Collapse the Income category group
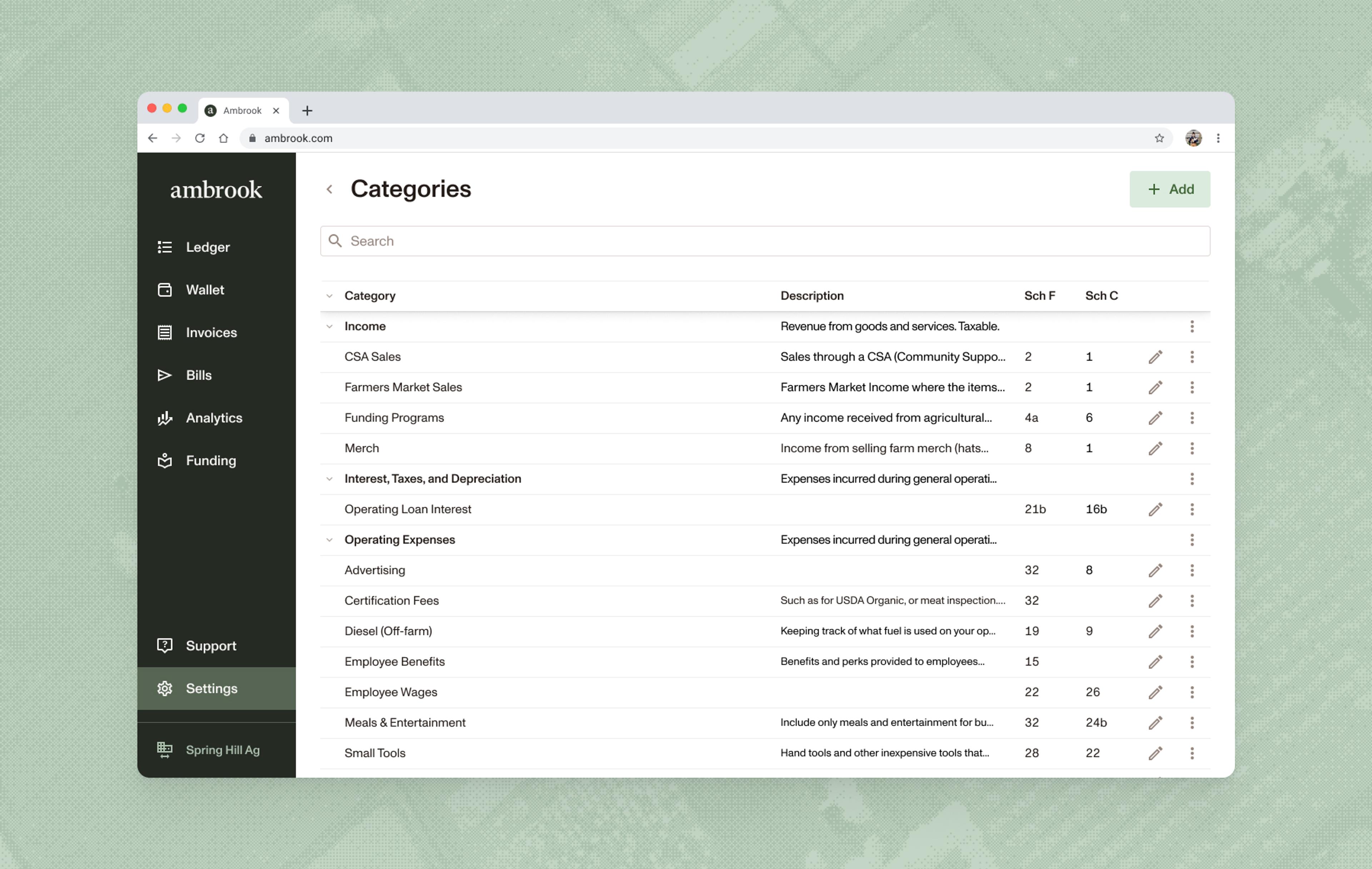The width and height of the screenshot is (1372, 869). 329,327
